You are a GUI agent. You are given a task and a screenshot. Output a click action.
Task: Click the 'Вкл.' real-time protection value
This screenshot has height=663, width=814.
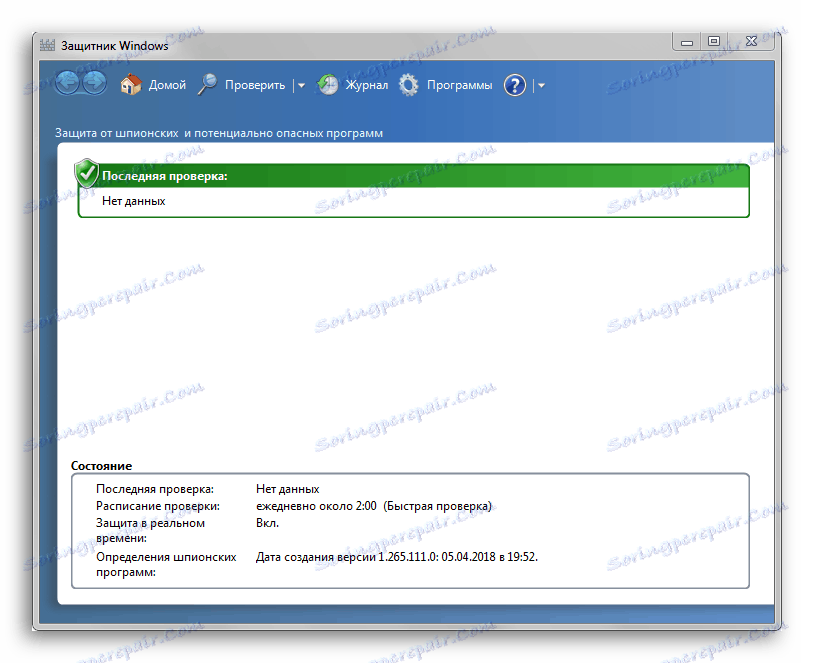click(267, 523)
